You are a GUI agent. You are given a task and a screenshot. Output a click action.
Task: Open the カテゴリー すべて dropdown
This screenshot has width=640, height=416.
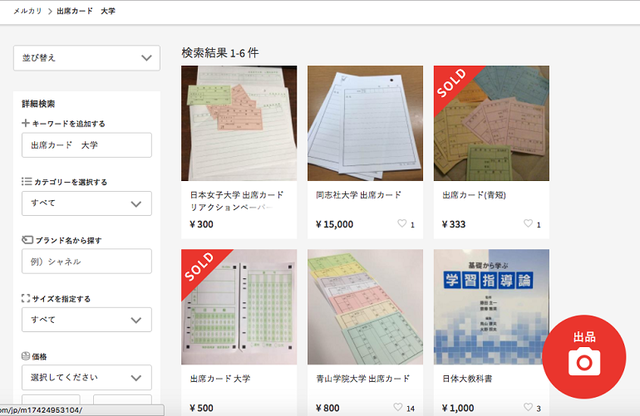[87, 203]
